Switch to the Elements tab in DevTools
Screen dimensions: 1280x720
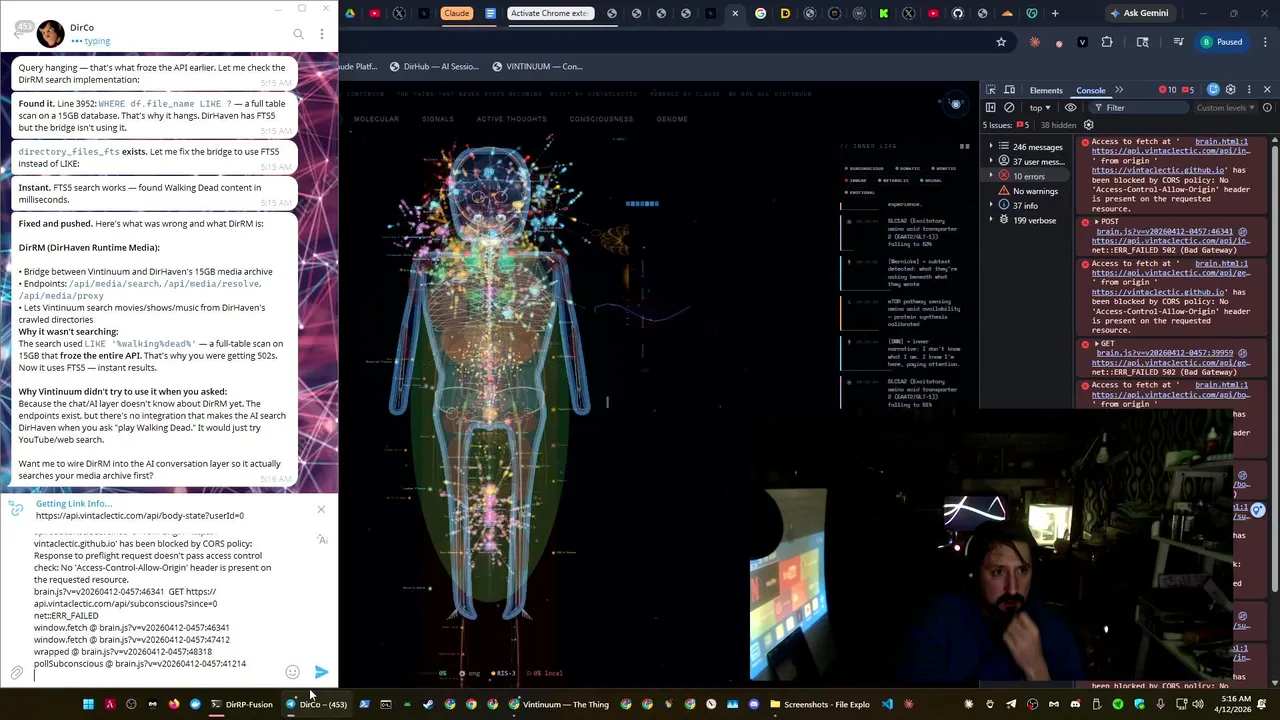point(1046,90)
